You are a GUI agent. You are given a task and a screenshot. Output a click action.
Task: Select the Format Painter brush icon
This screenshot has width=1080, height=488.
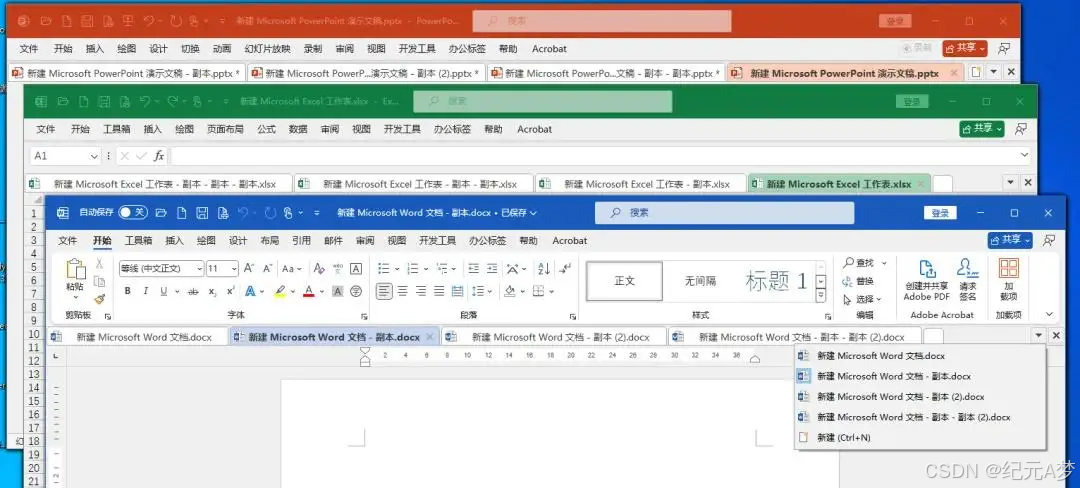[x=99, y=299]
